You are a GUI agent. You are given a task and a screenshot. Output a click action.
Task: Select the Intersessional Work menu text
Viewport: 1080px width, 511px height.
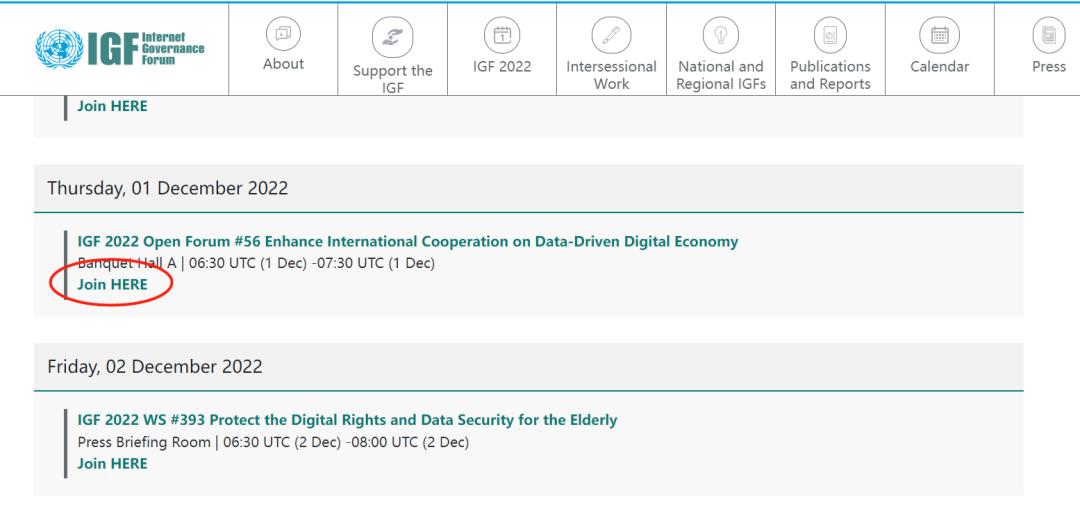pos(611,75)
